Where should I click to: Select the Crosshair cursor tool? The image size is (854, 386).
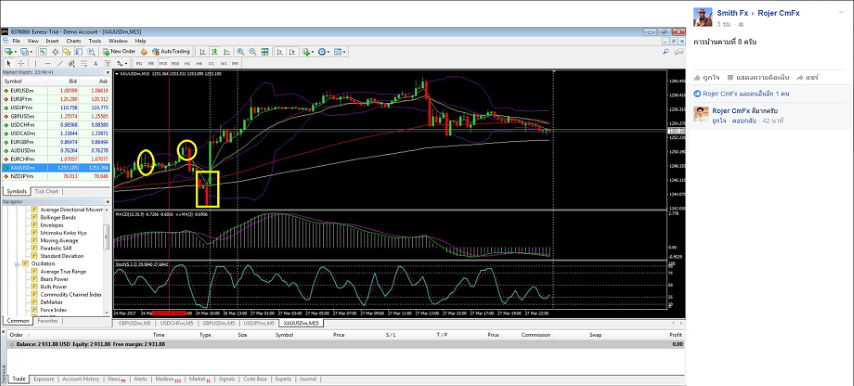[21, 63]
